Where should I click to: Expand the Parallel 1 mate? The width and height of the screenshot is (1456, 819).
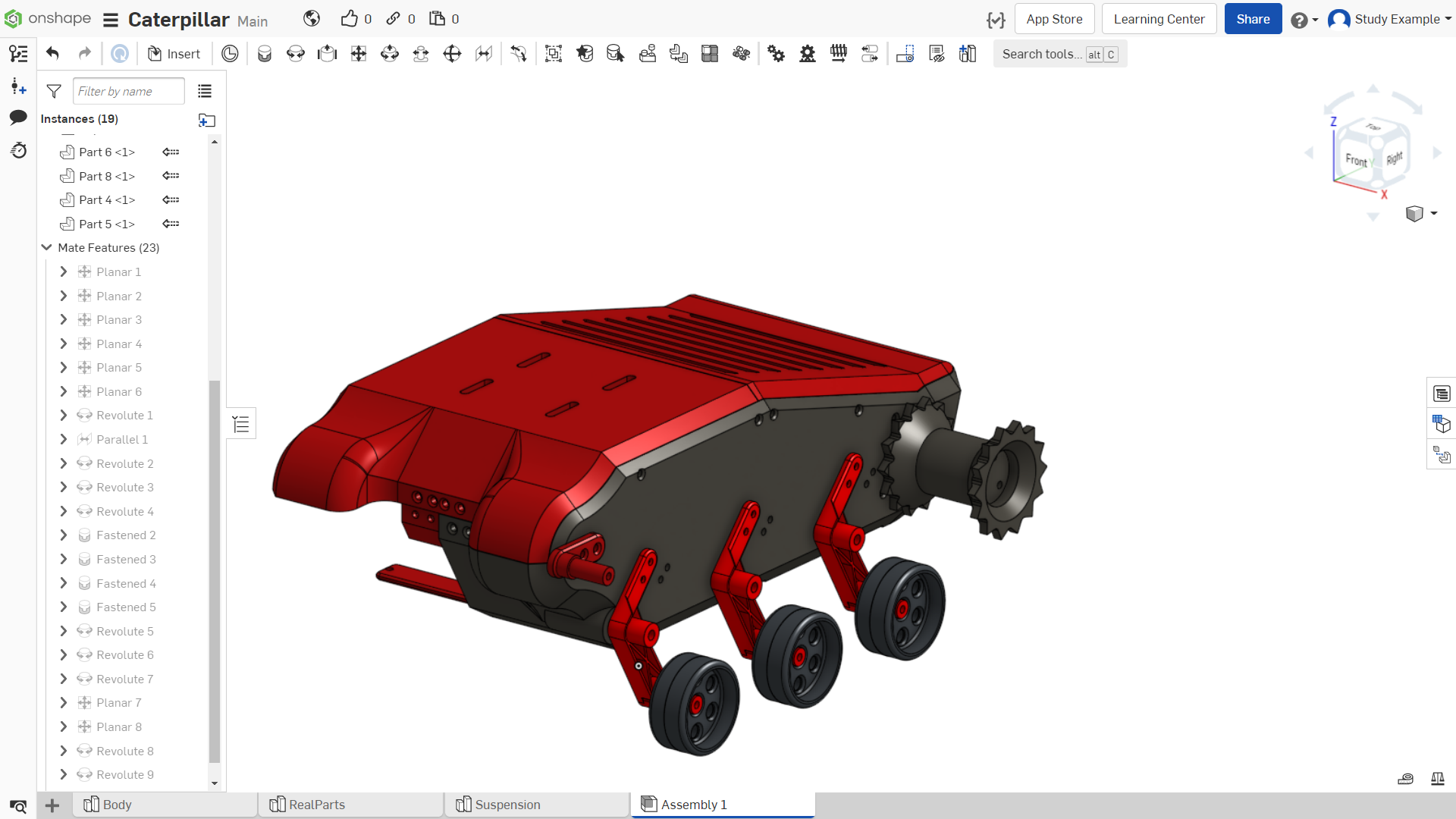tap(64, 439)
